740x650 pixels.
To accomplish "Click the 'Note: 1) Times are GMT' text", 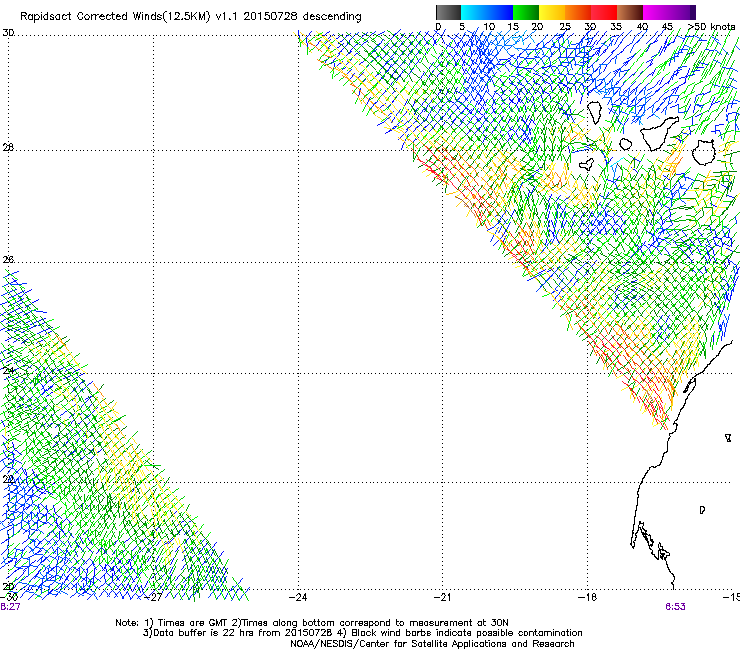I will 173,623.
